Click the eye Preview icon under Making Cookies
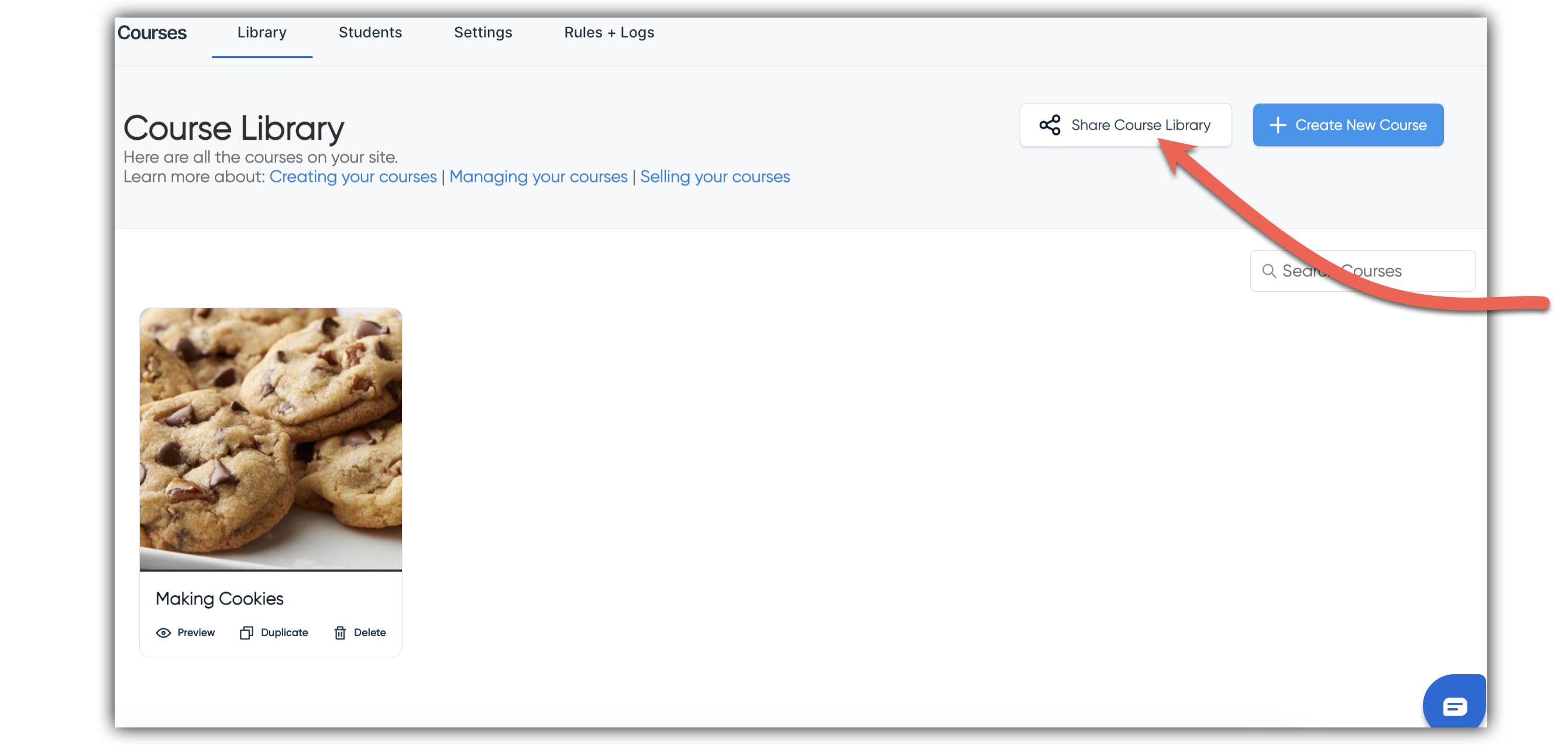1568x745 pixels. click(163, 633)
